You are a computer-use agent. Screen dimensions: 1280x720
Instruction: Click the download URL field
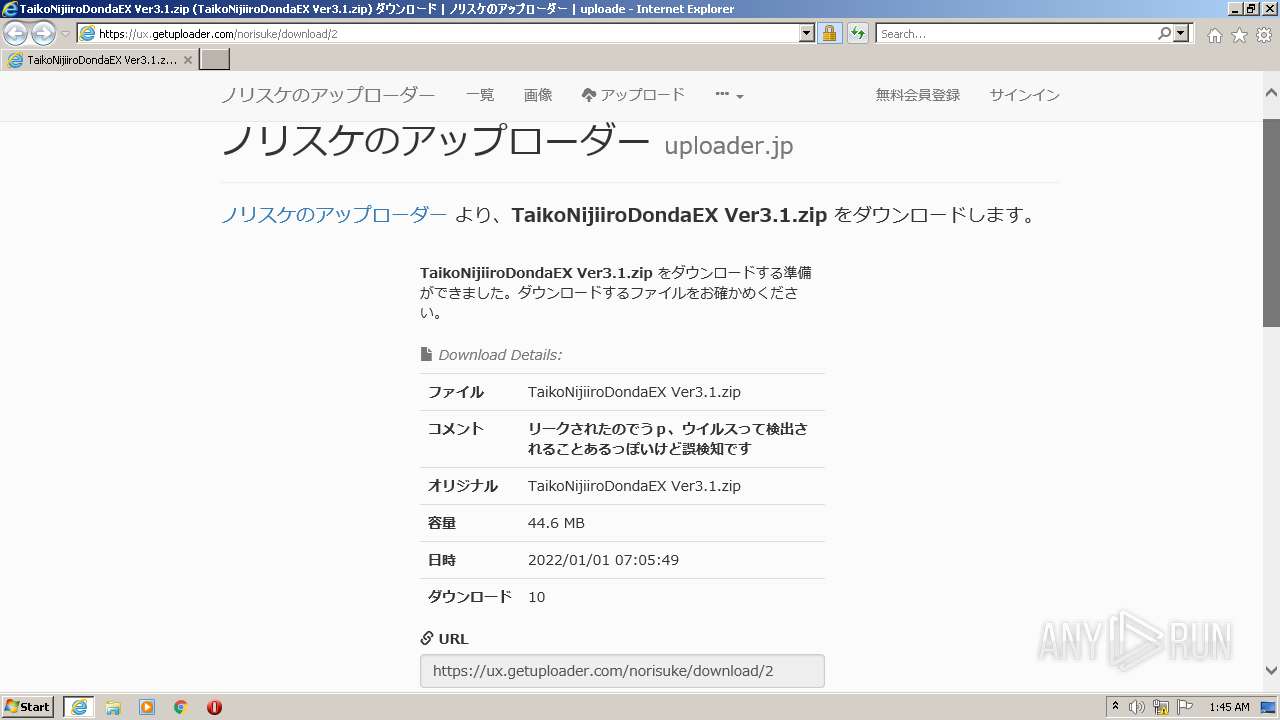(622, 671)
